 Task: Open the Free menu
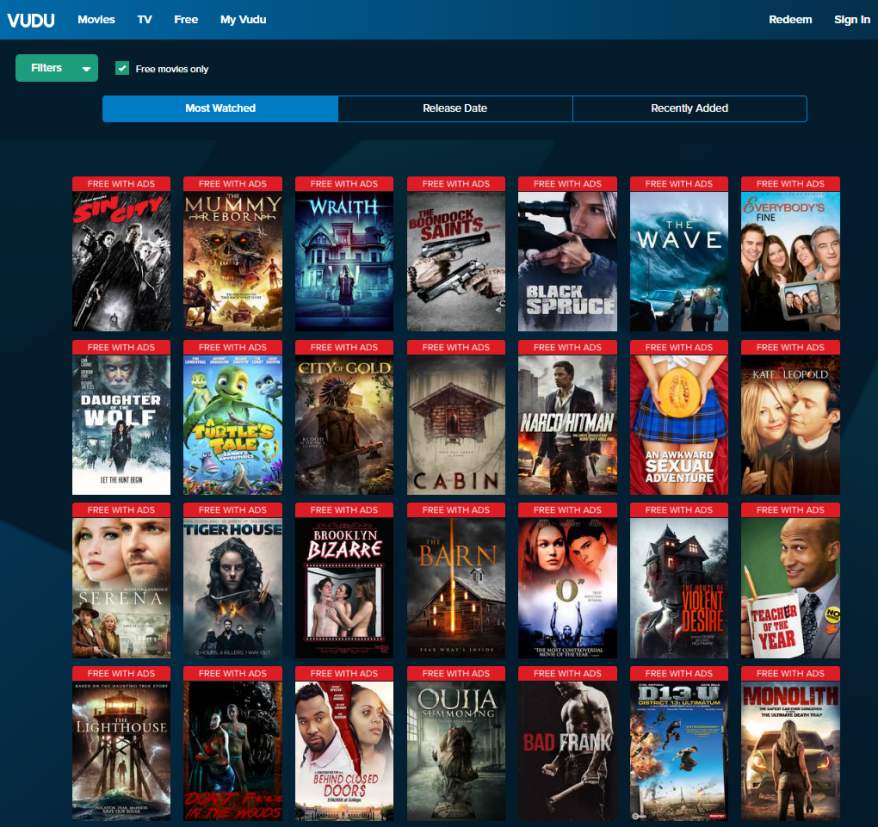186,20
